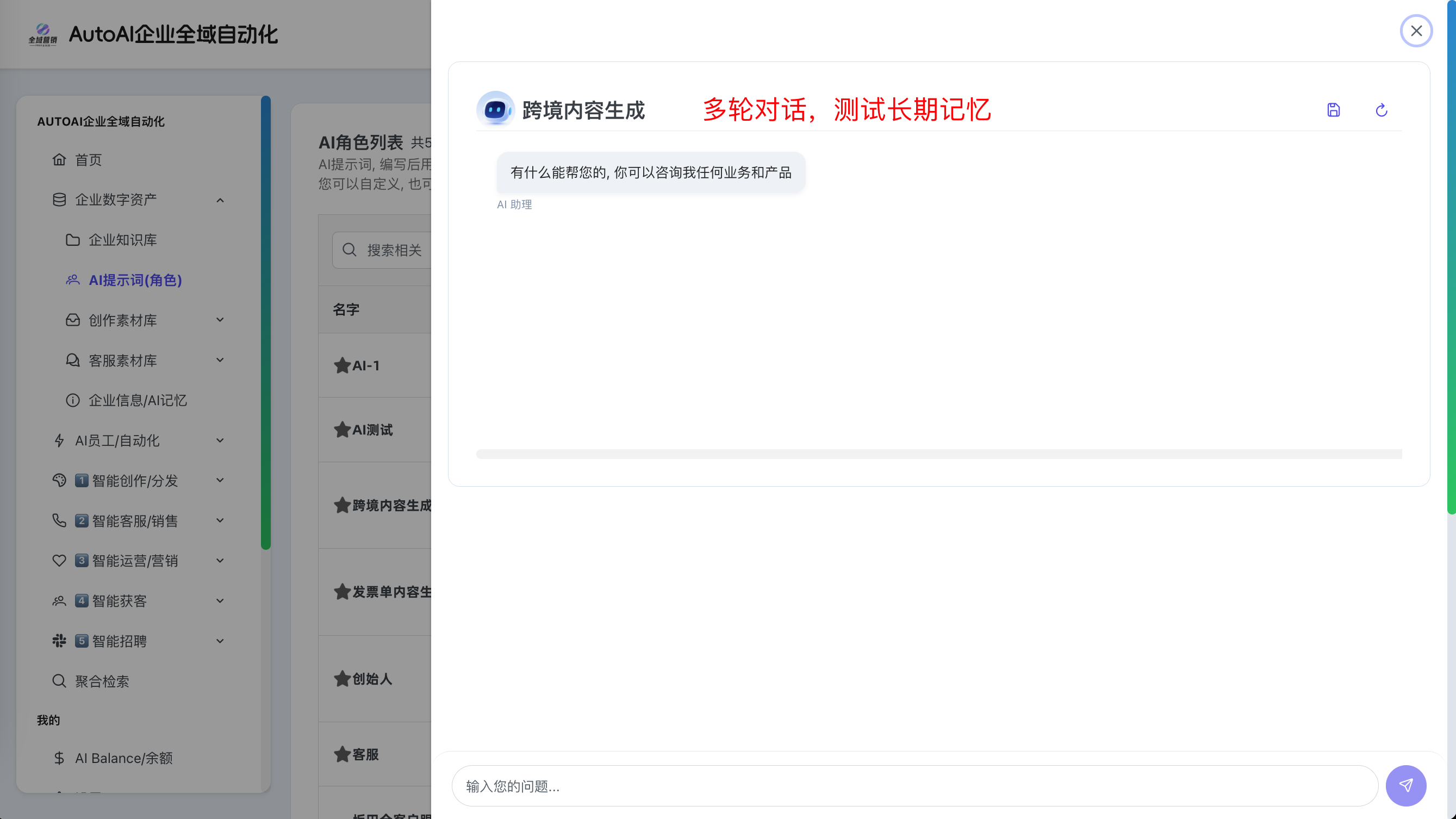This screenshot has width=1456, height=819.
Task: Click the horizontal scrollbar in the chat panel
Action: click(x=938, y=454)
